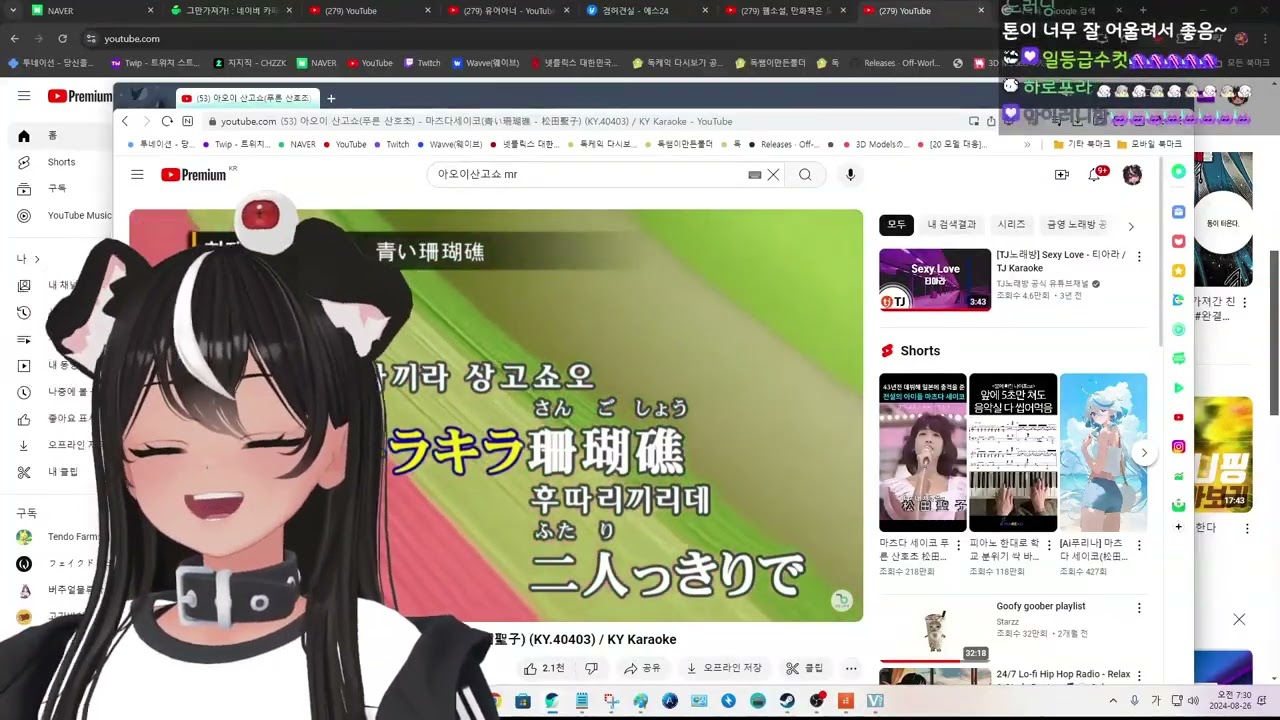Open the notifications bell

(1095, 175)
